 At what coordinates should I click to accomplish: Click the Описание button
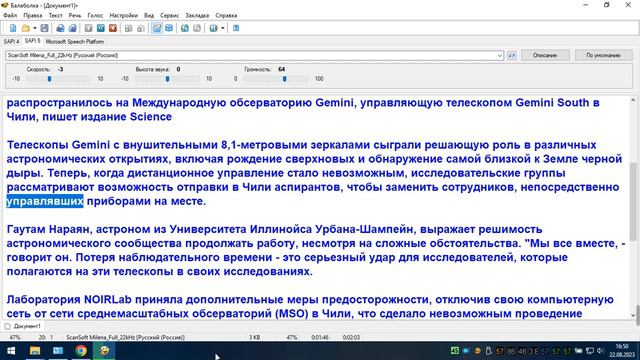click(x=545, y=55)
